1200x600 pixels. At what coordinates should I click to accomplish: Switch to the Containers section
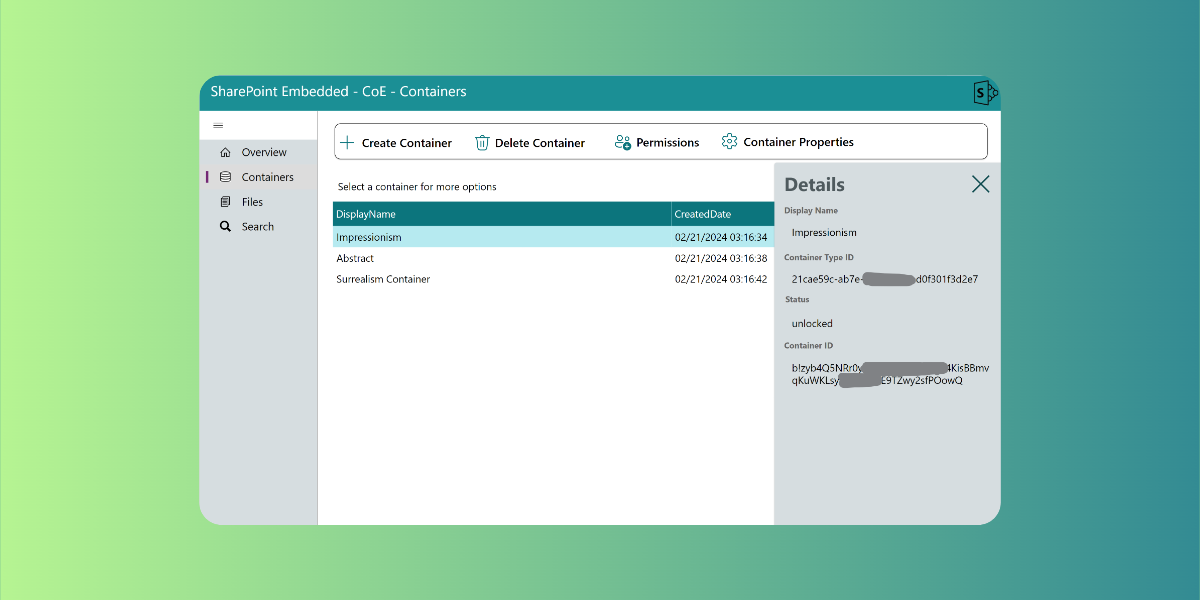[265, 176]
